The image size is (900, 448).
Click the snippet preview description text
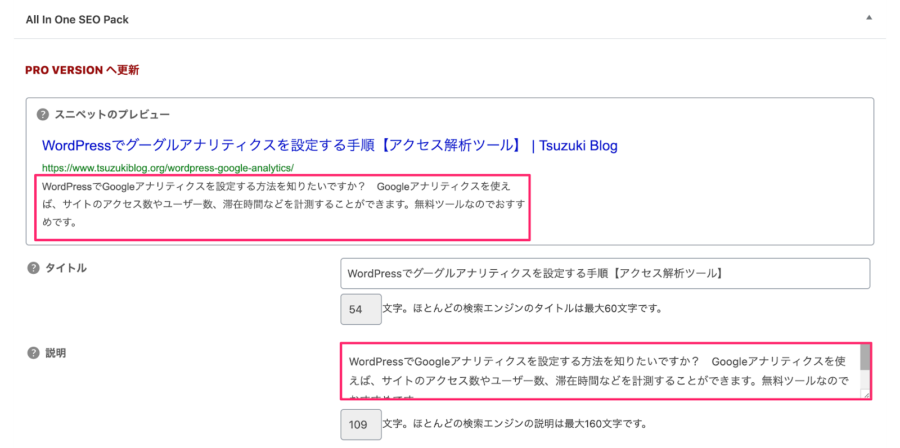tap(284, 205)
